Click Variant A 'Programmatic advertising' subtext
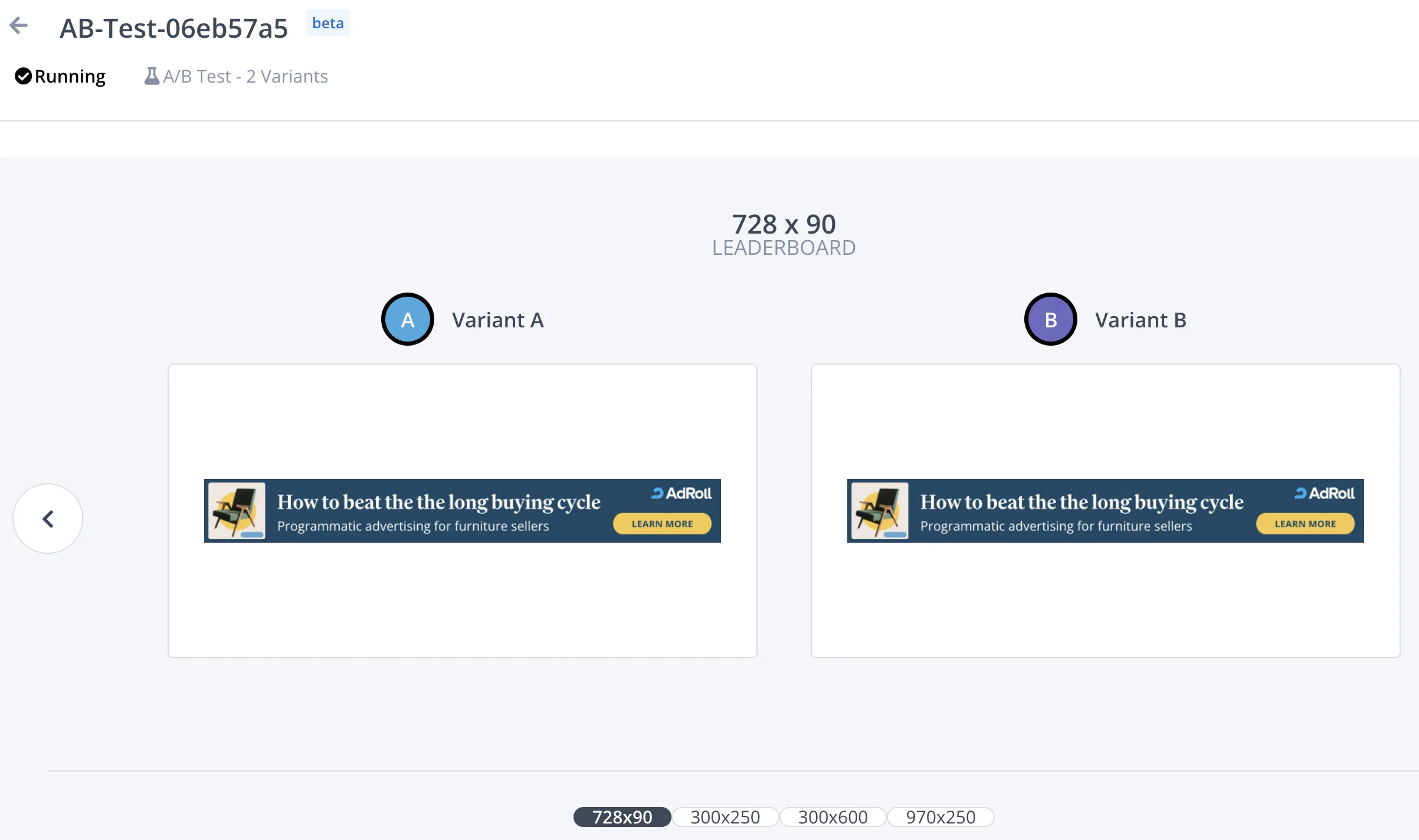This screenshot has height=840, width=1419. 413,526
